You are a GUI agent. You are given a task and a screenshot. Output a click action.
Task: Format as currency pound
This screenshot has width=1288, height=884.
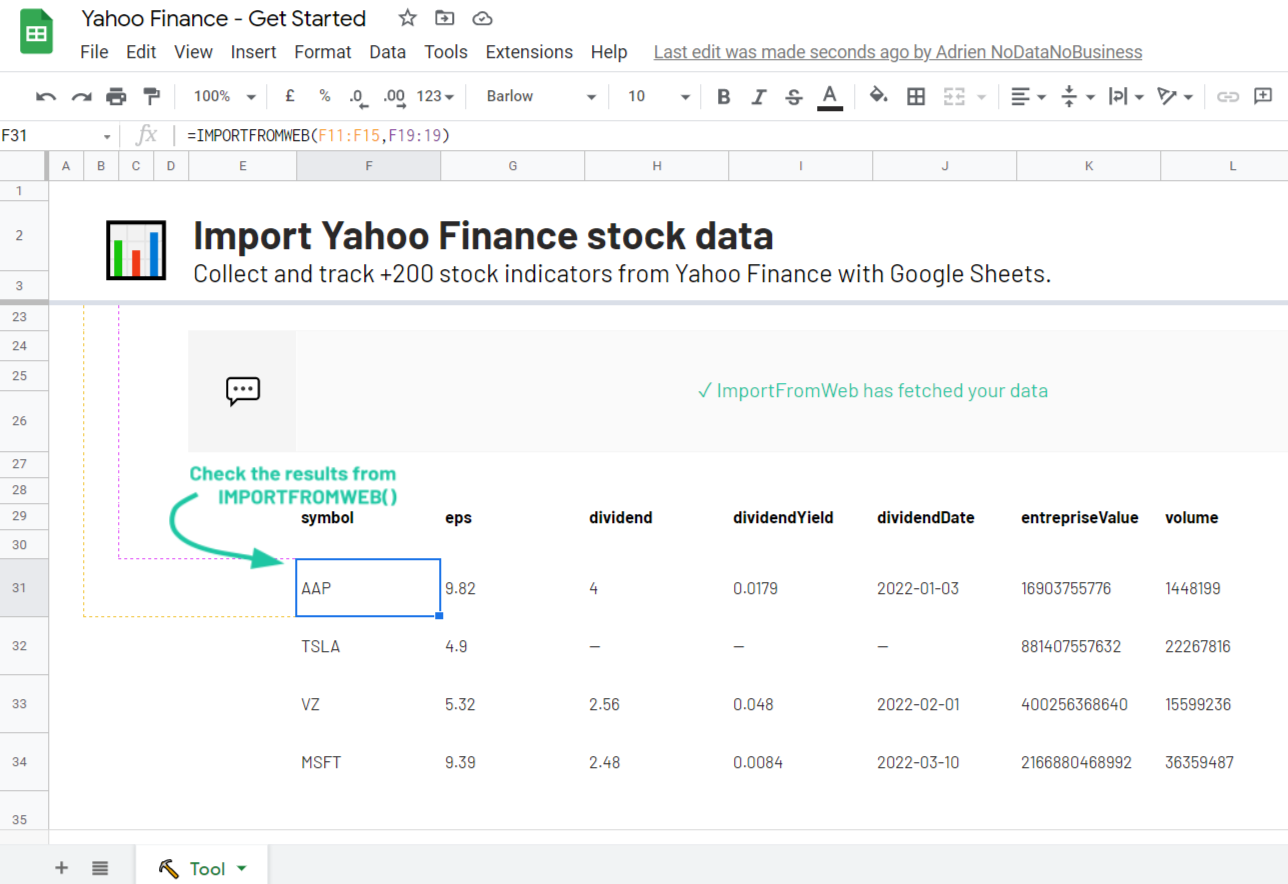pyautogui.click(x=290, y=96)
